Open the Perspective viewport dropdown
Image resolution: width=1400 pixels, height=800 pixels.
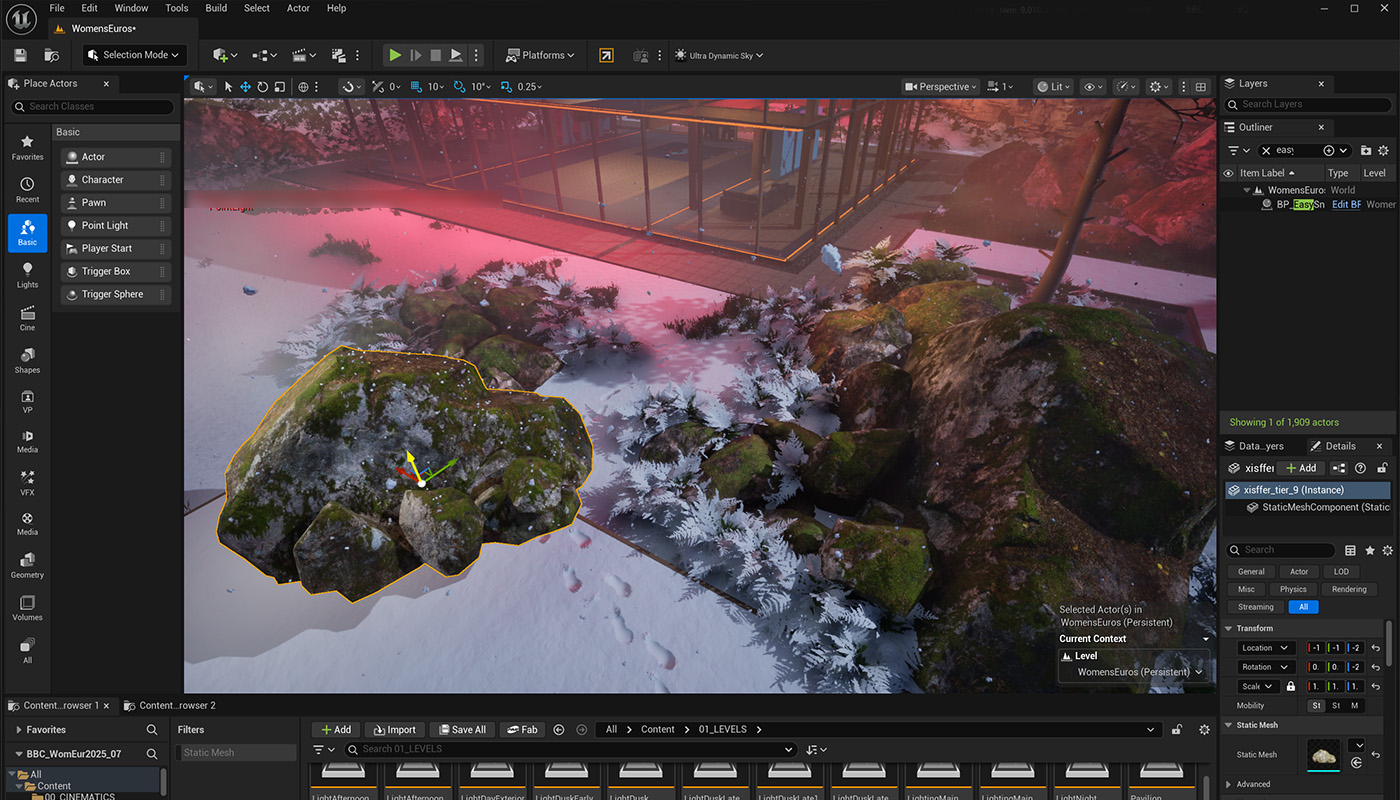pos(938,86)
